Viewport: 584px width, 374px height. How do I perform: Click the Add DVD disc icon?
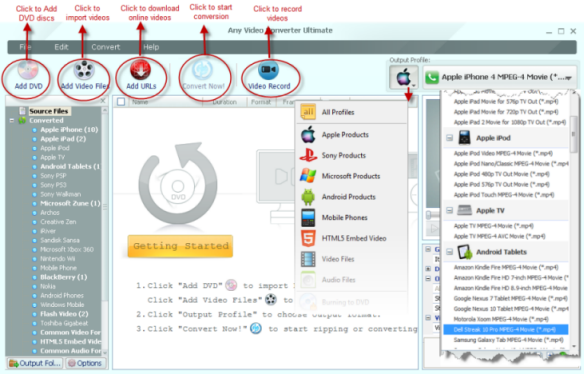click(28, 70)
